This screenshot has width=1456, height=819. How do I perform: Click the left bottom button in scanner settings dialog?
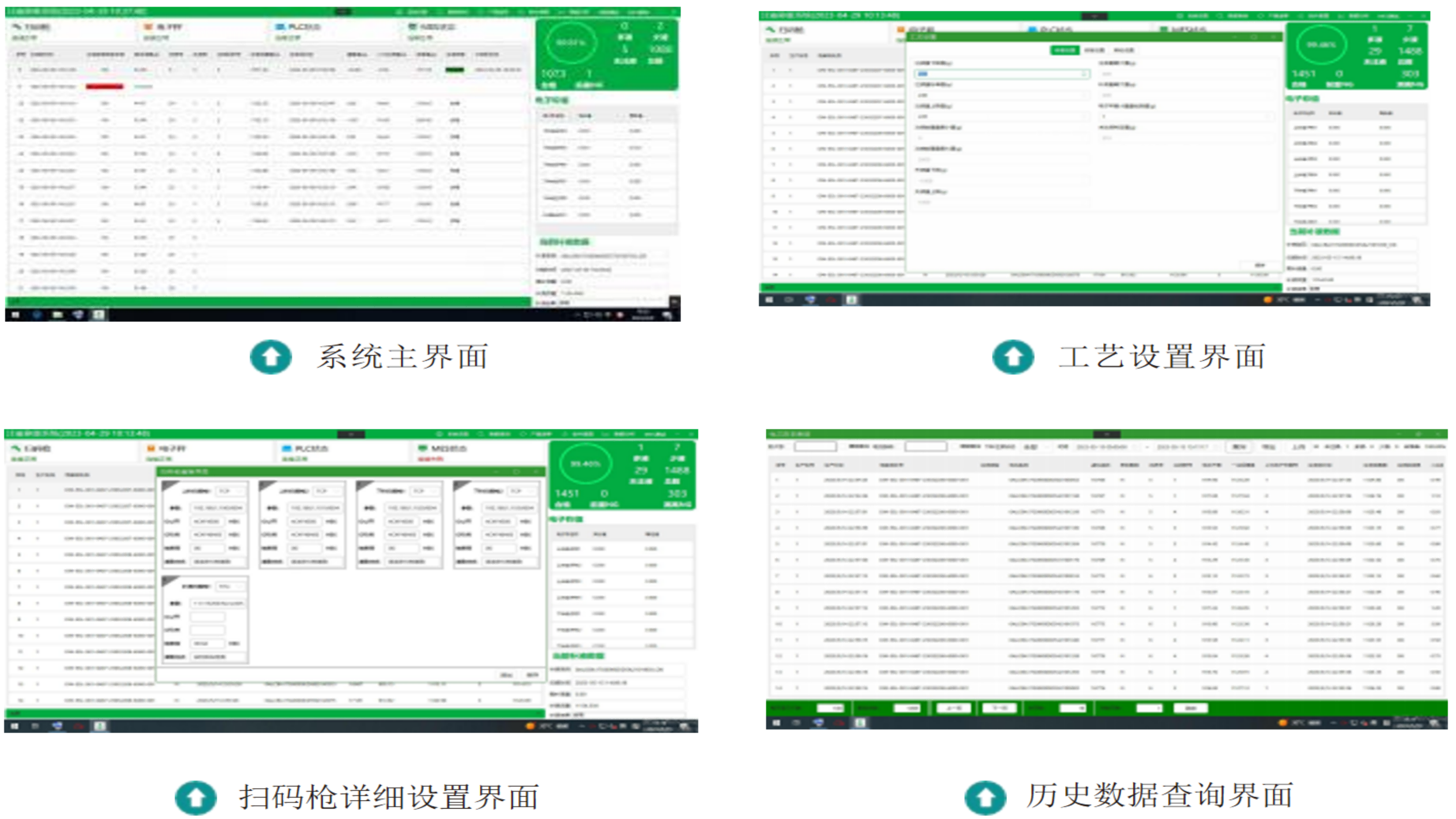[506, 675]
